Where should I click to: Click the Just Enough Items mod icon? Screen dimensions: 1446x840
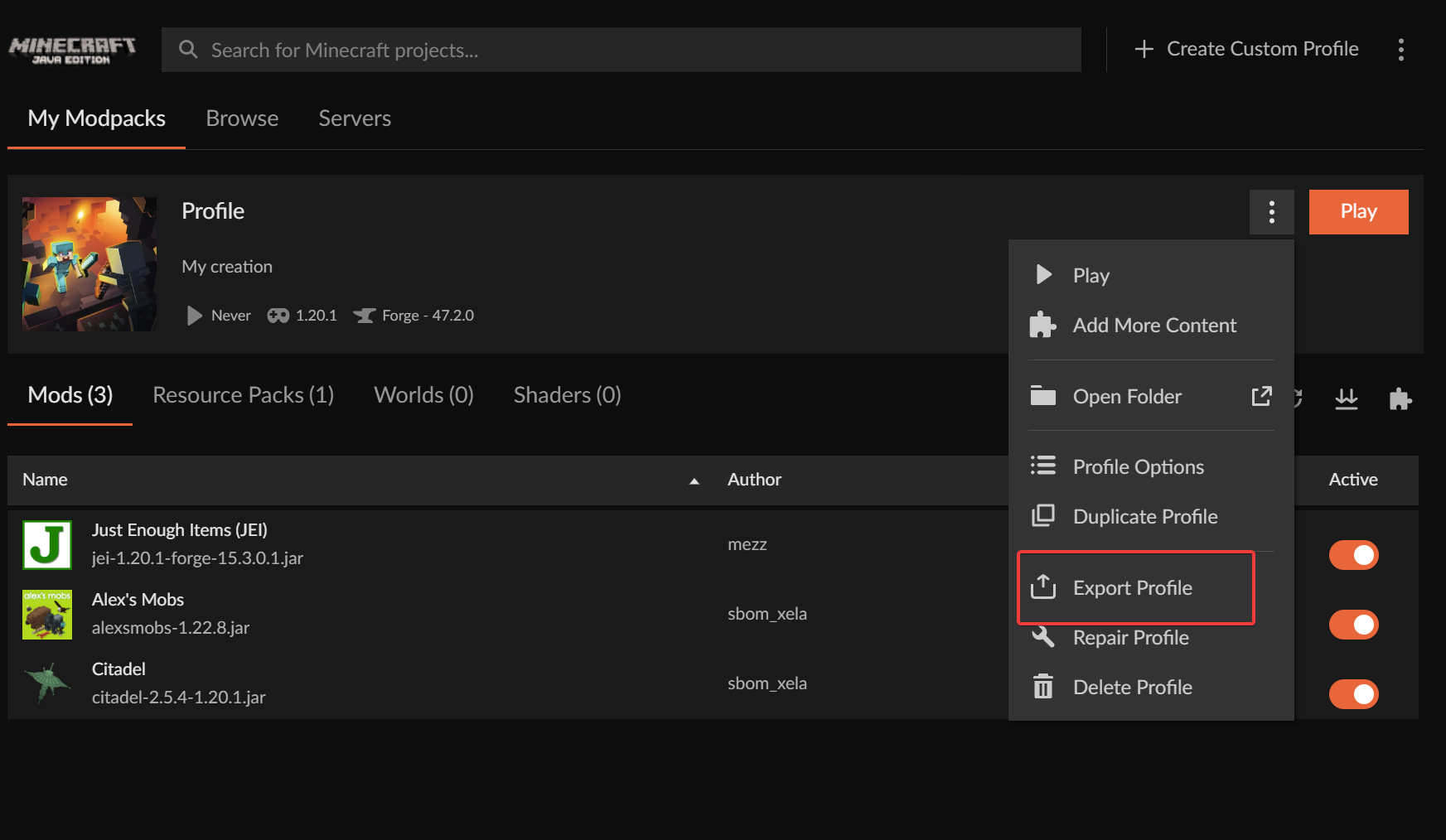47,544
